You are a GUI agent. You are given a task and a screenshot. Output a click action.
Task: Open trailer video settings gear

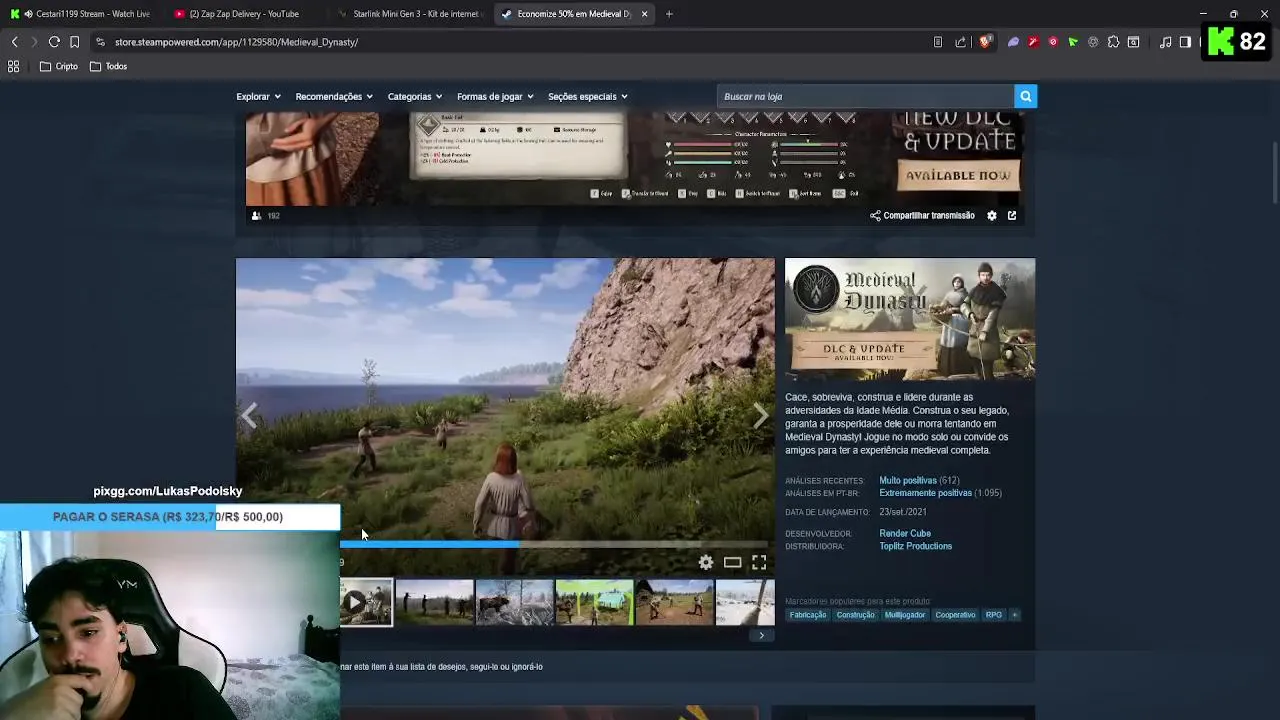pyautogui.click(x=706, y=562)
